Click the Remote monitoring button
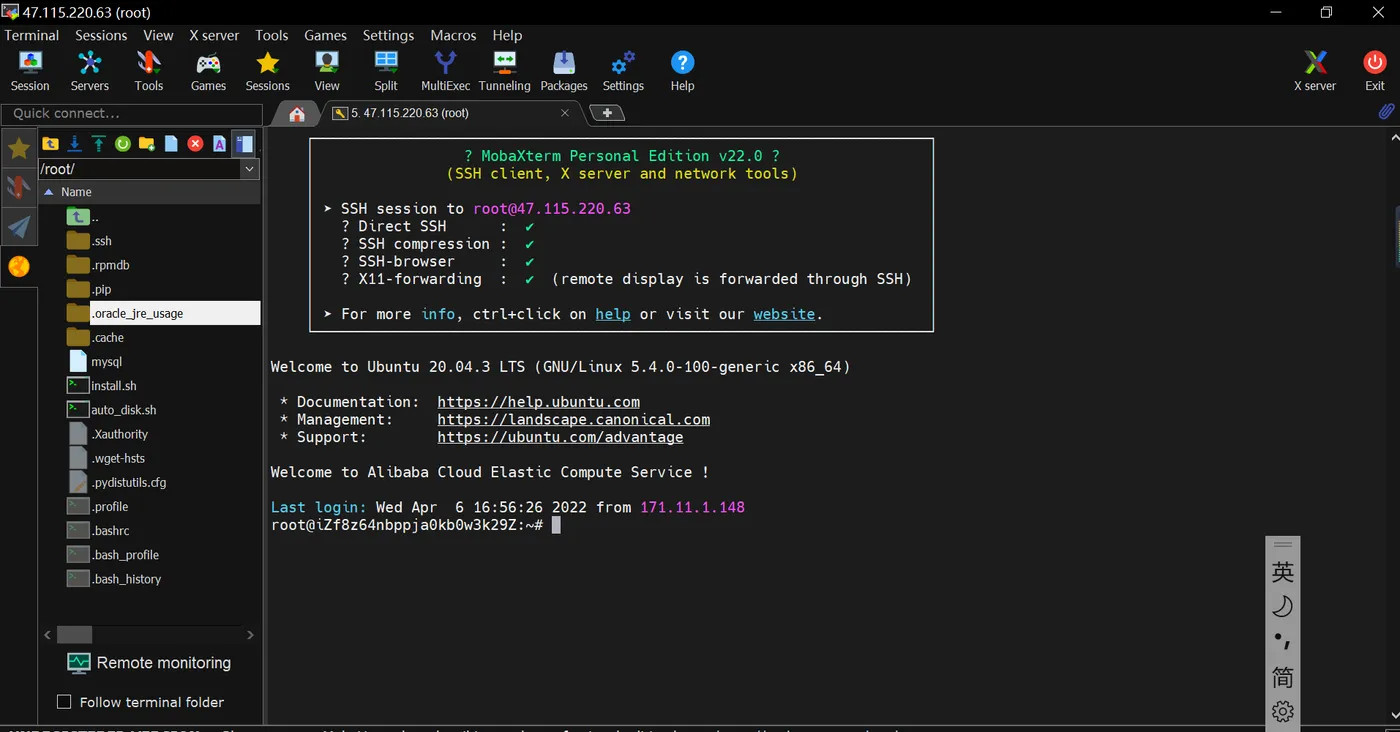Screen dimensions: 1400x732 148,662
